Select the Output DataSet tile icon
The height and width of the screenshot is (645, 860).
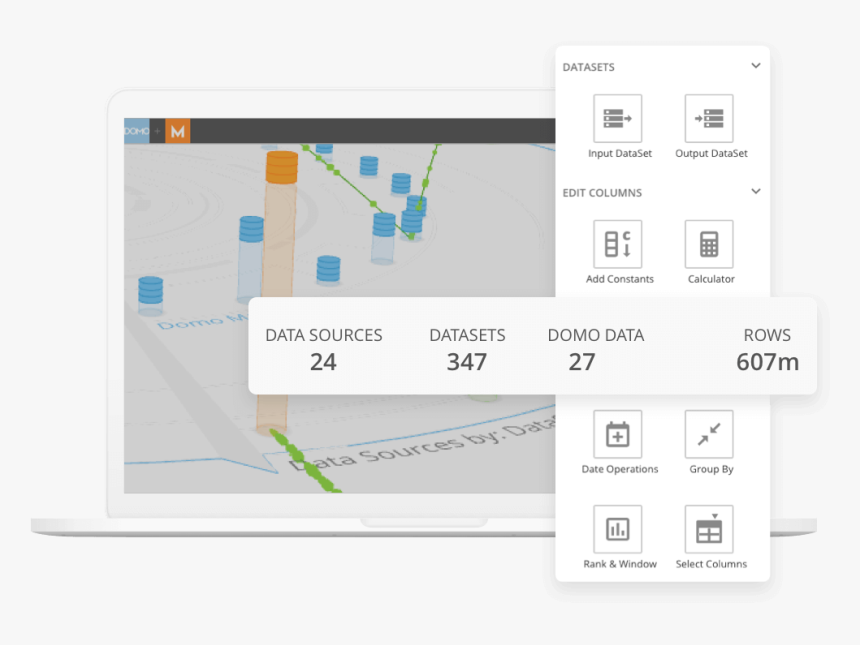coord(709,118)
